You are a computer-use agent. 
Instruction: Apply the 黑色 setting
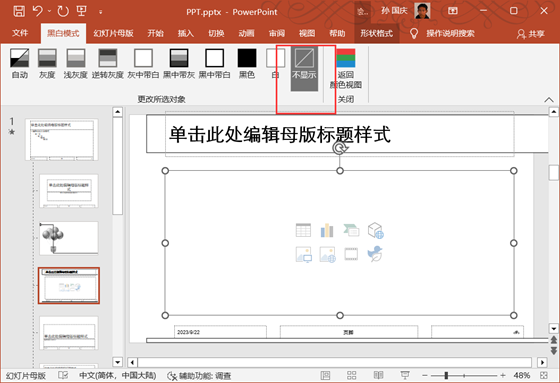(x=247, y=64)
